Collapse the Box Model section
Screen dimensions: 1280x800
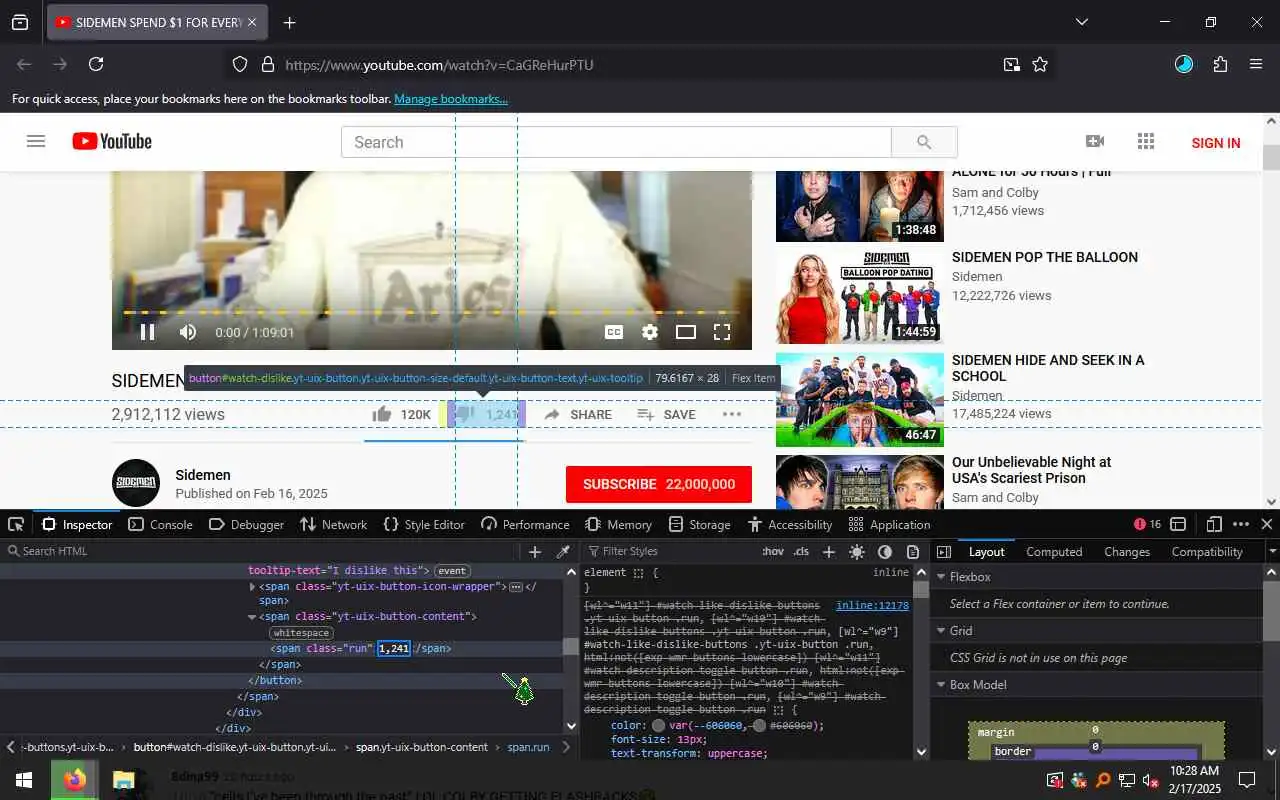pyautogui.click(x=940, y=685)
